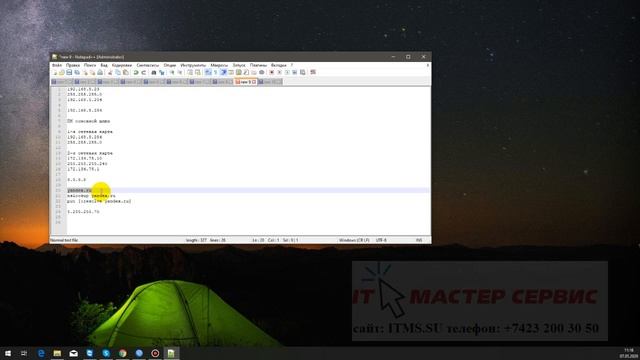
Task: Open the Файл menu
Action: pos(57,65)
